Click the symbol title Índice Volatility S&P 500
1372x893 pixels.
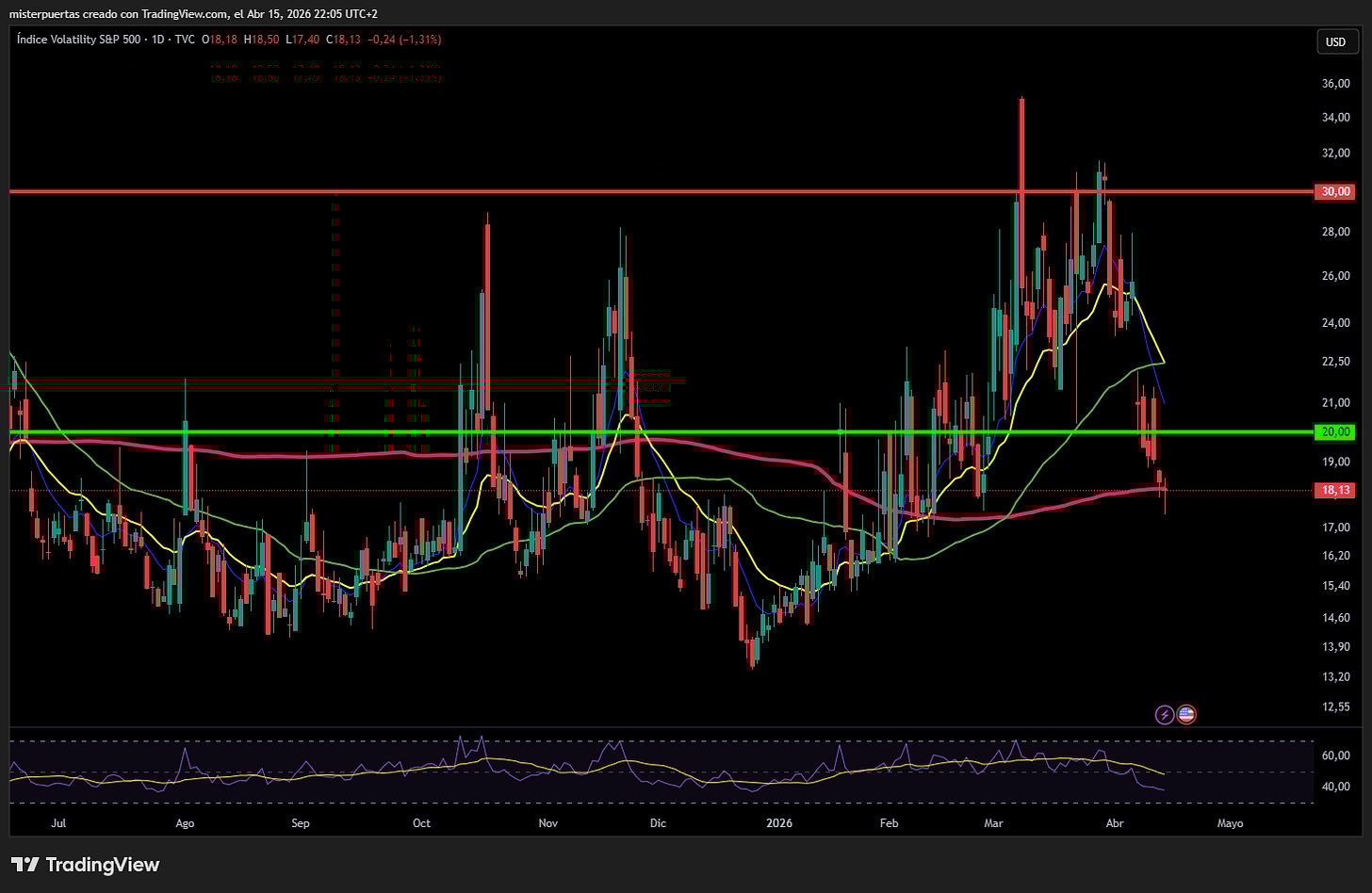coord(78,40)
